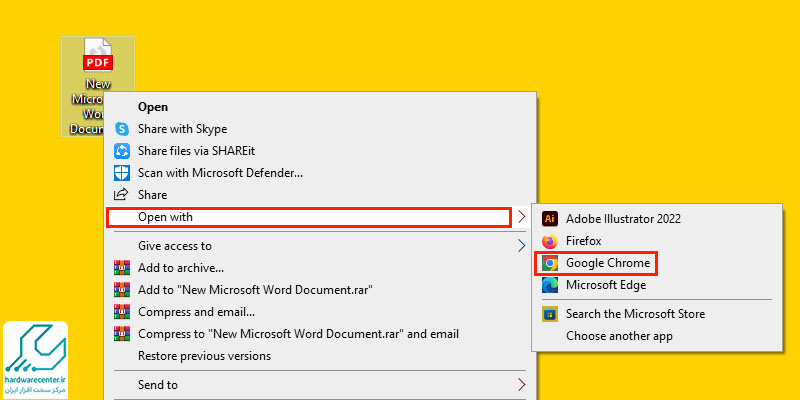Click the Microsoft Edge icon in submenu
Viewport: 800px width, 400px height.
point(549,285)
